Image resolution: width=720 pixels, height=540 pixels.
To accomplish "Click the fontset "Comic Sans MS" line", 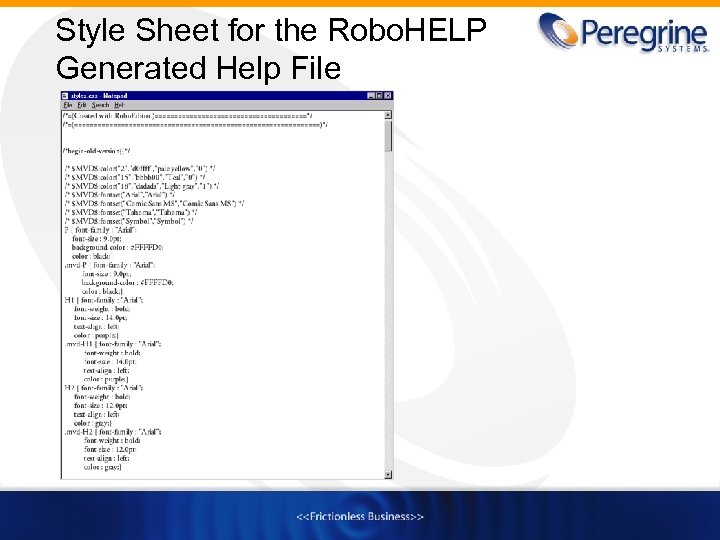I will pos(154,203).
